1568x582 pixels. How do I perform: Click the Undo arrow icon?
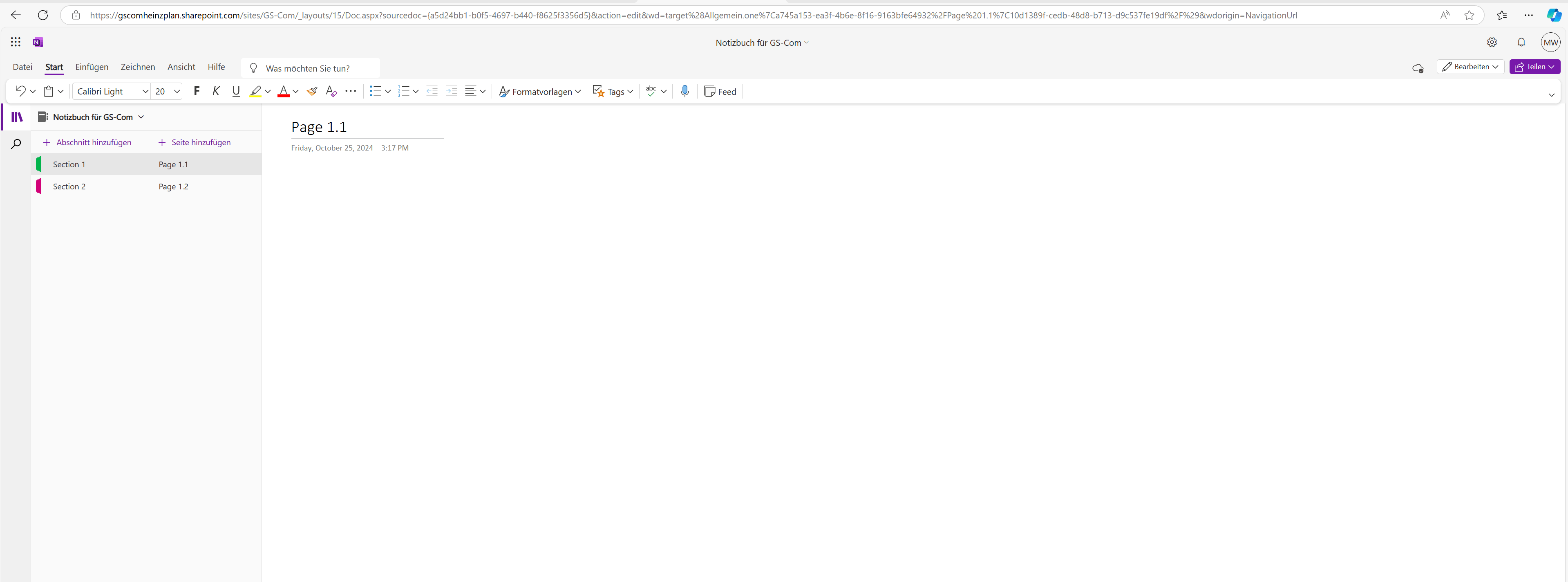tap(20, 91)
